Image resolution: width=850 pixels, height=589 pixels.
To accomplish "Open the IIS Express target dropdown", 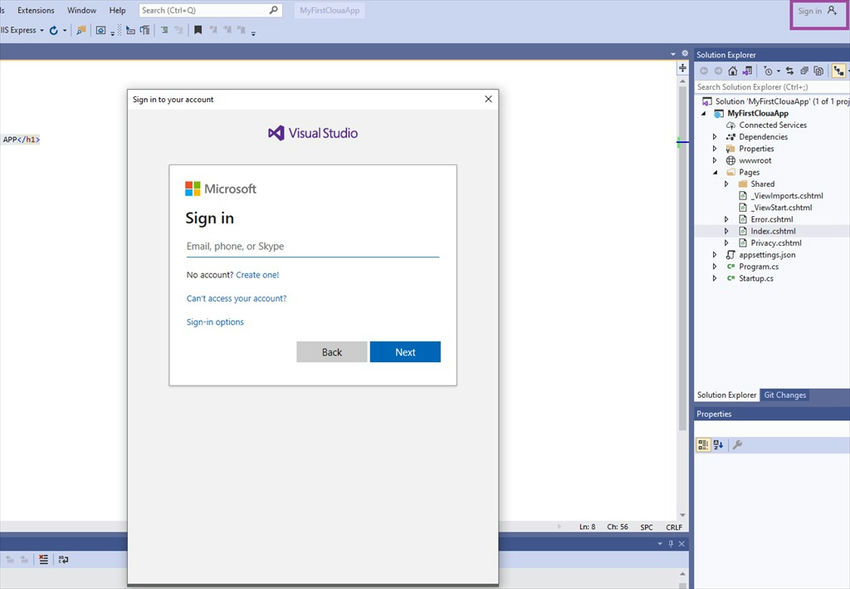I will click(41, 30).
